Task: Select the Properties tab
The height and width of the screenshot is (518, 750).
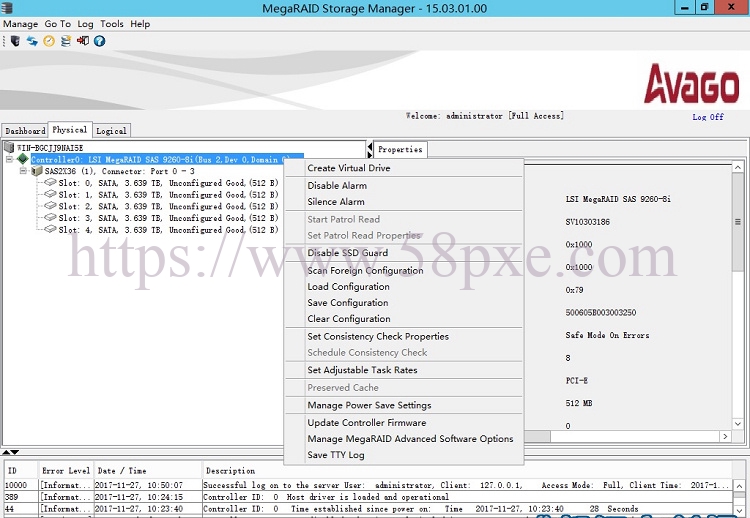Action: coord(400,149)
